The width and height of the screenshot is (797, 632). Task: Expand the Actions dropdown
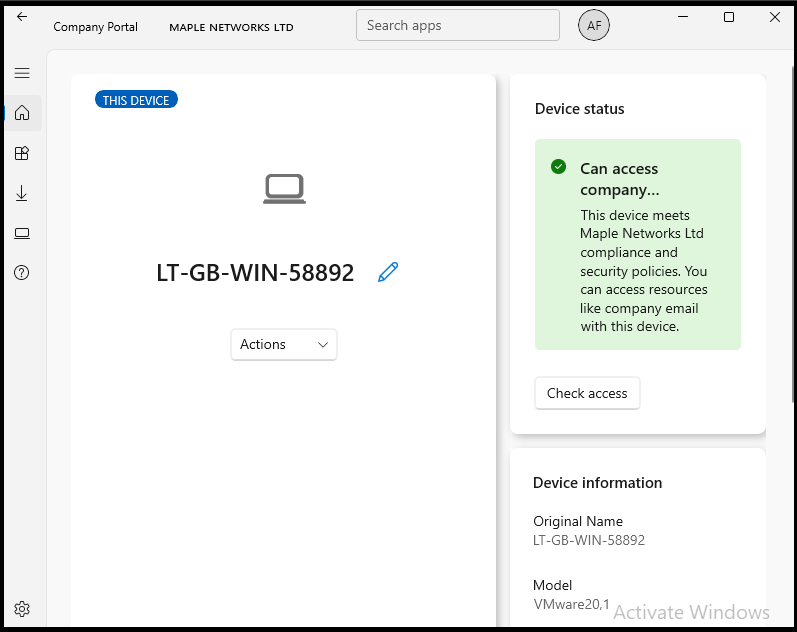tap(284, 344)
